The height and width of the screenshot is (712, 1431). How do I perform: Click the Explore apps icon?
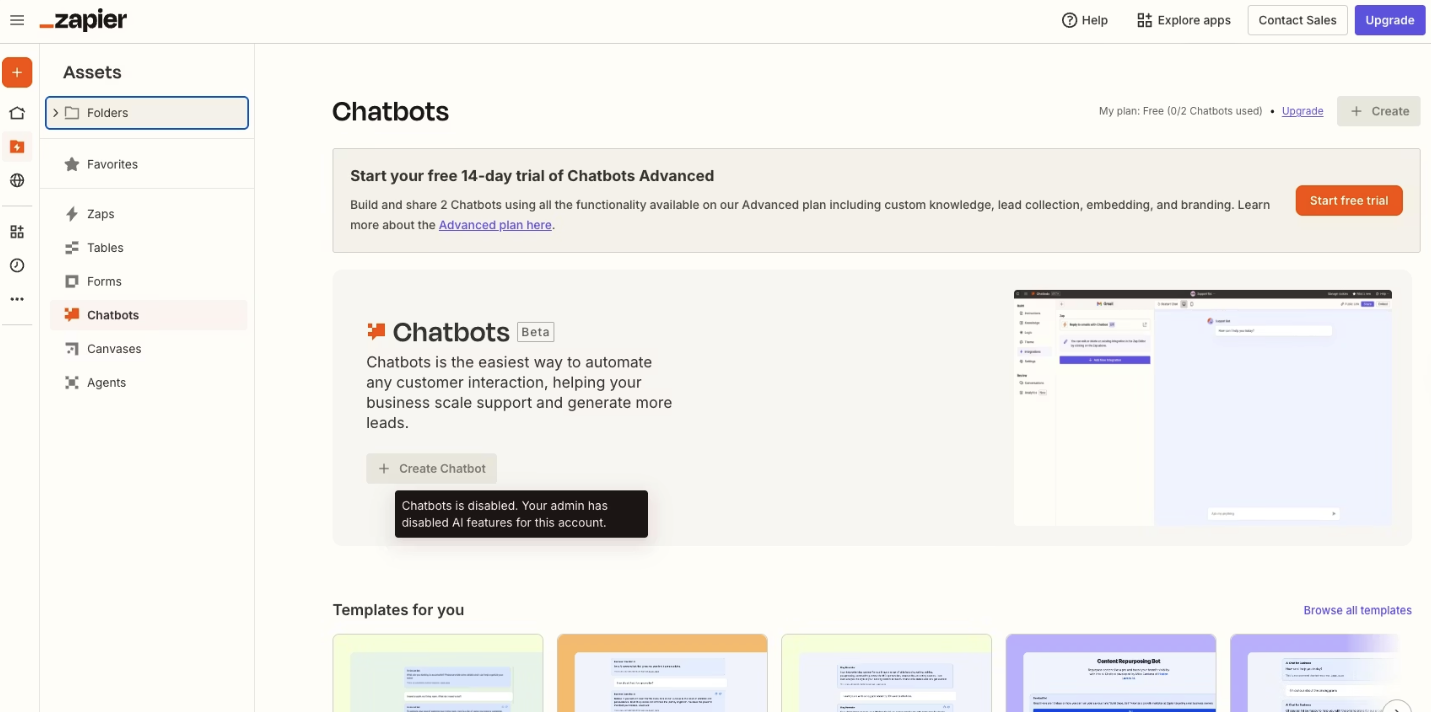[1143, 19]
